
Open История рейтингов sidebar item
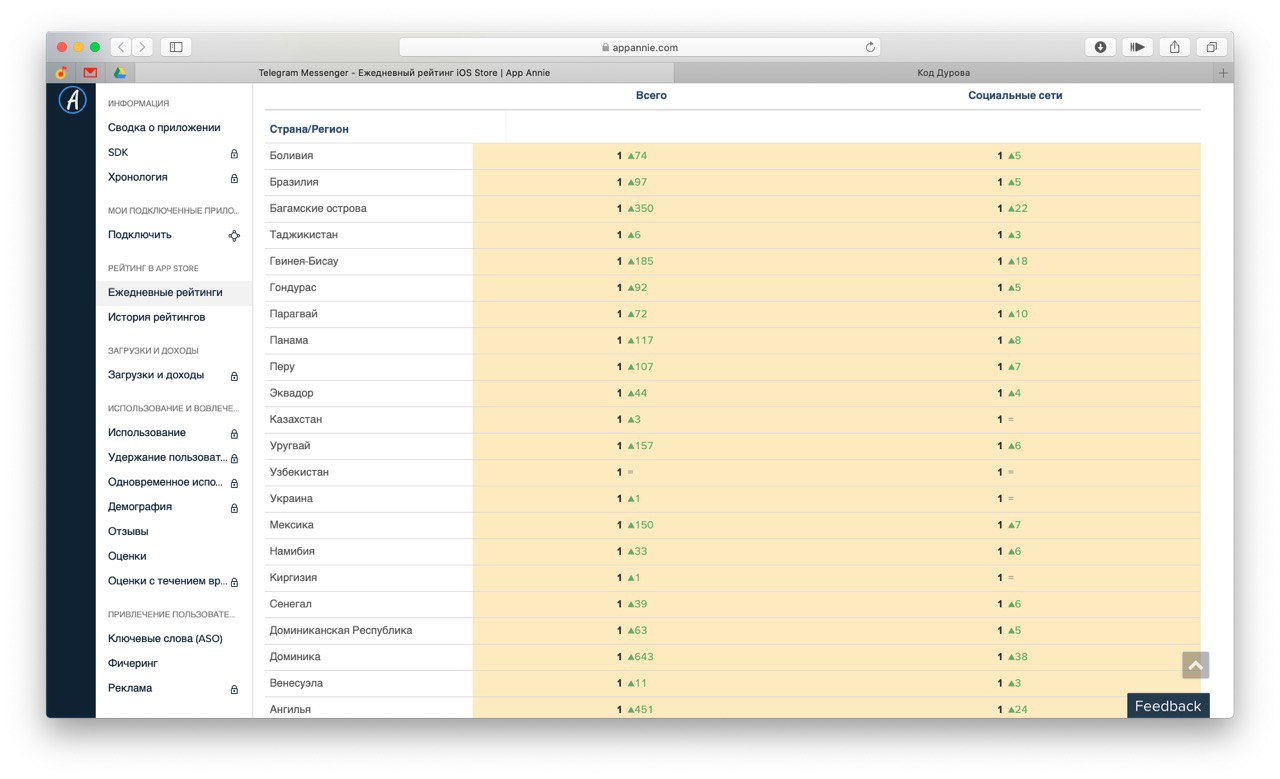tap(157, 317)
